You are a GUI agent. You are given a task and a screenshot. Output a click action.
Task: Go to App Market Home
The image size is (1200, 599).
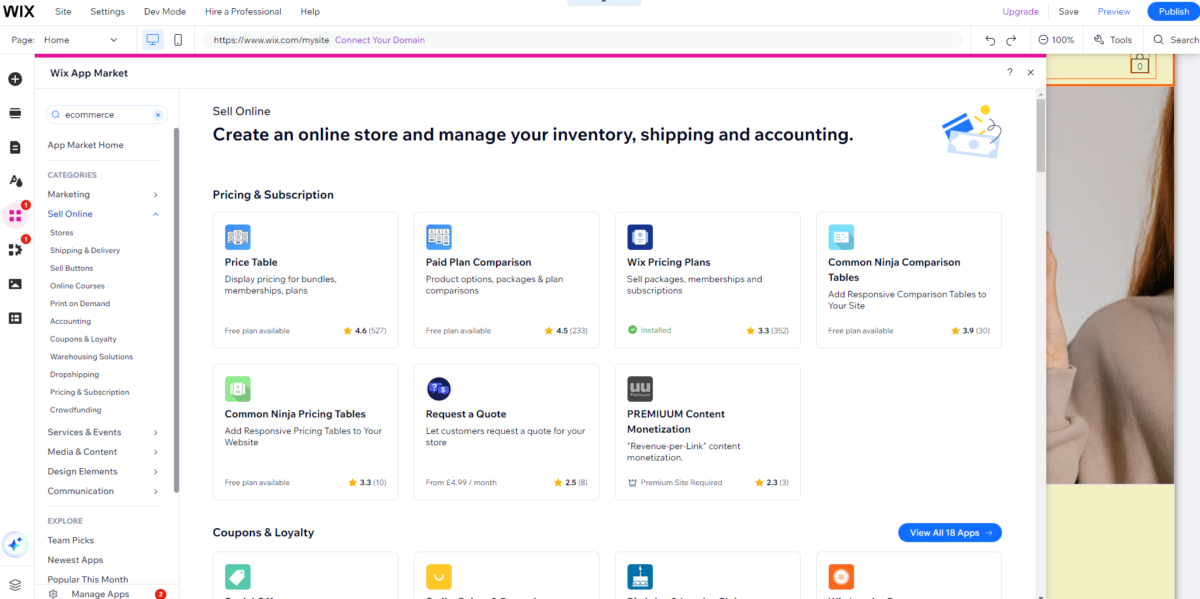pyautogui.click(x=85, y=145)
